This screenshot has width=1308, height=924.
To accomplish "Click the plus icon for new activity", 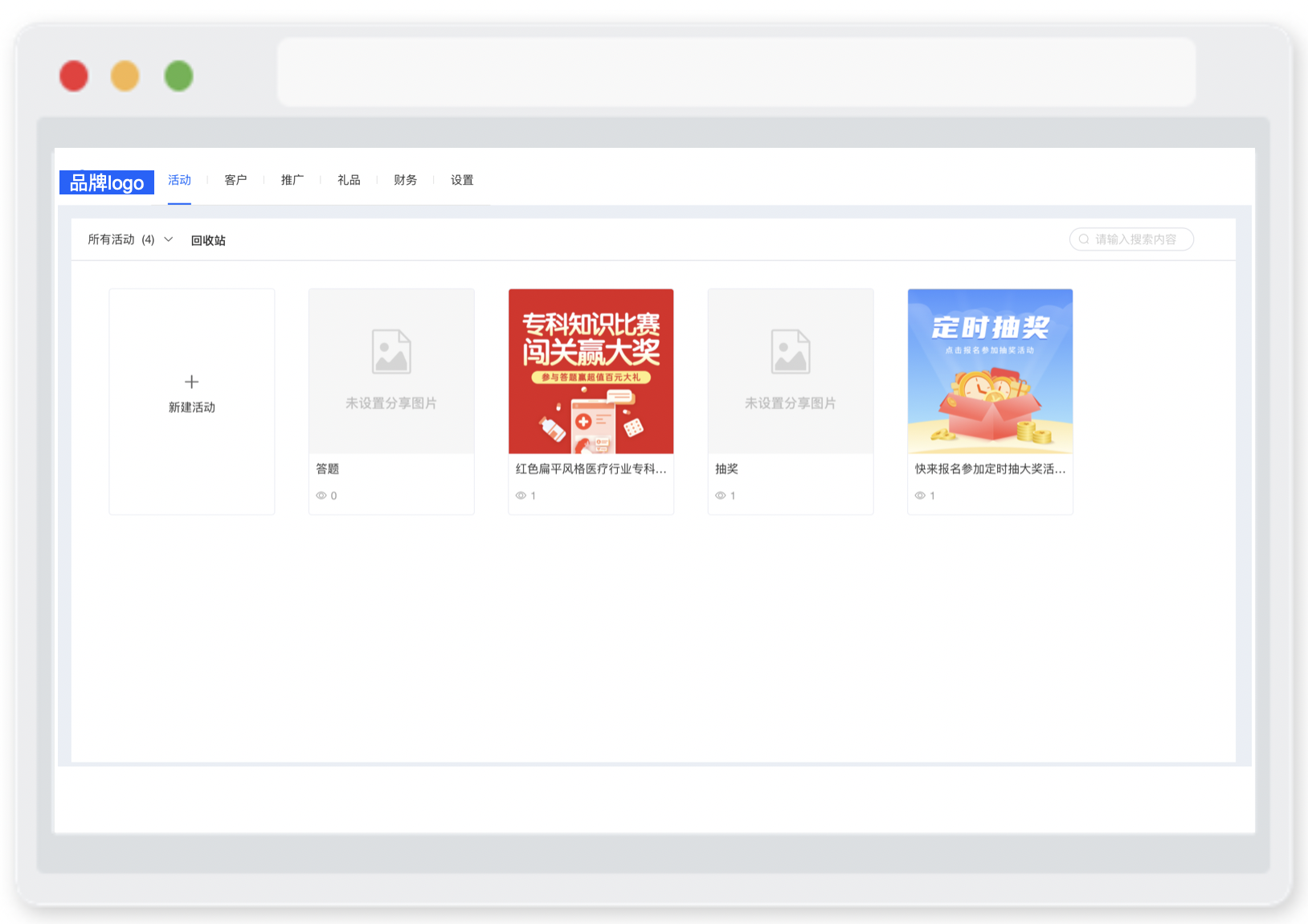I will click(x=191, y=382).
